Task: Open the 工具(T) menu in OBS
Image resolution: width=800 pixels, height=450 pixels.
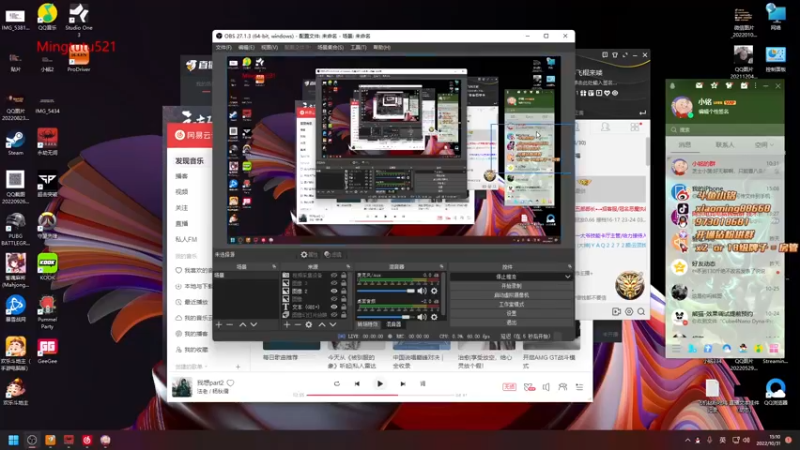Action: tap(359, 47)
